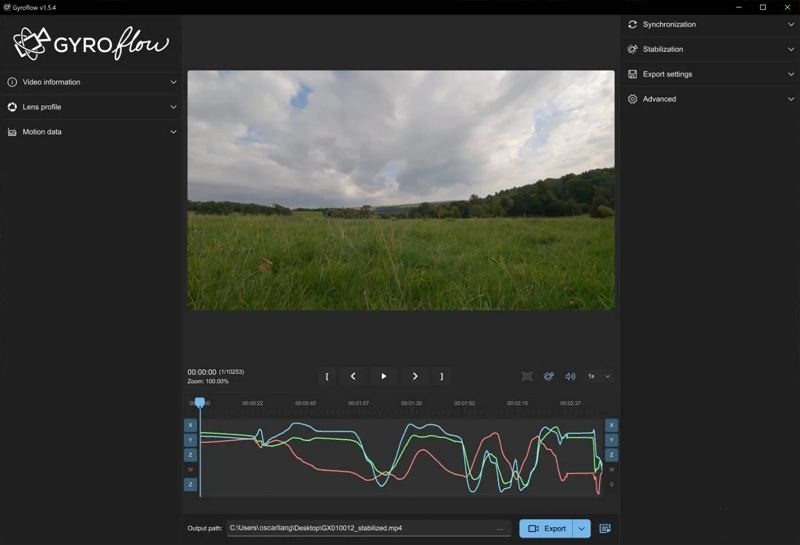Open the render queue icon beside Export

click(605, 529)
